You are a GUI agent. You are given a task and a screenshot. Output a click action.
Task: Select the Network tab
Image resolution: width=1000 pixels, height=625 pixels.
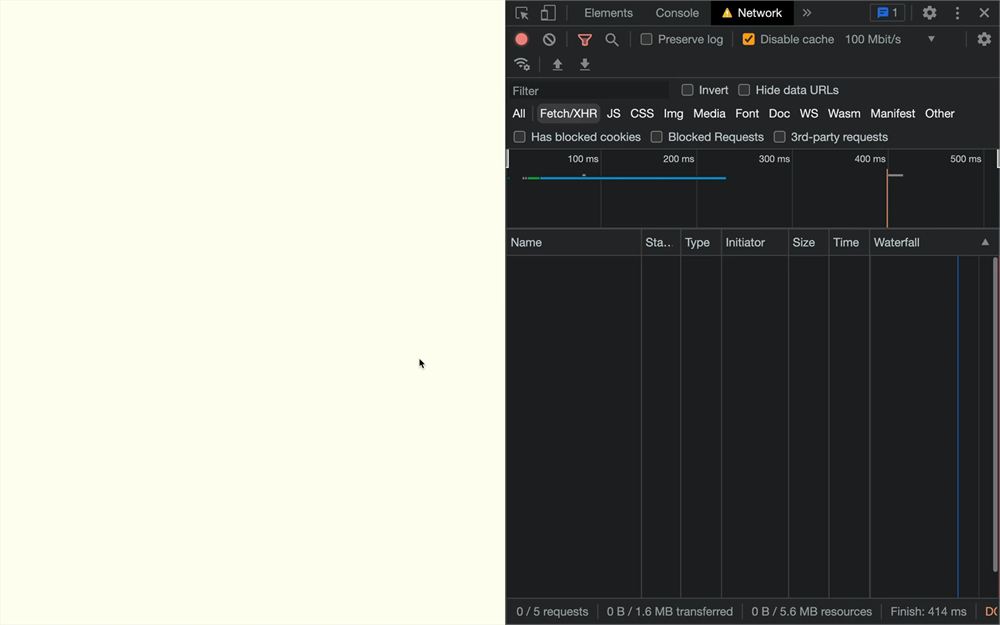(x=752, y=13)
